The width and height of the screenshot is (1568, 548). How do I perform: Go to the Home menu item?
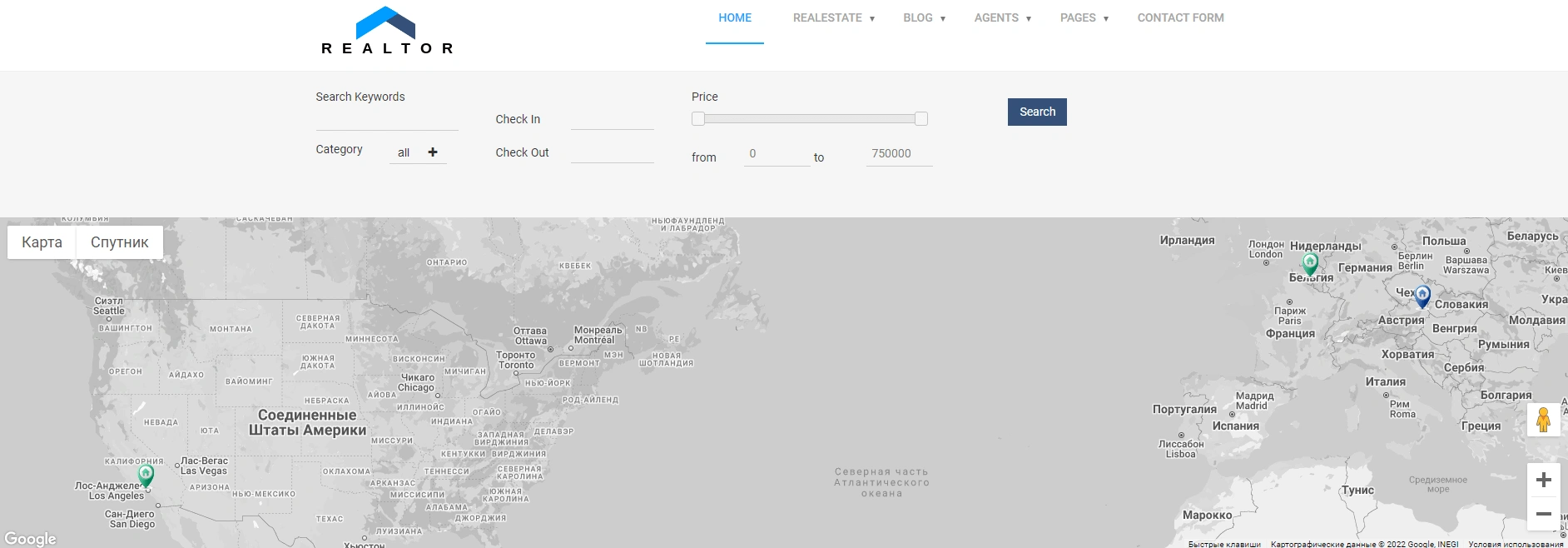click(735, 17)
